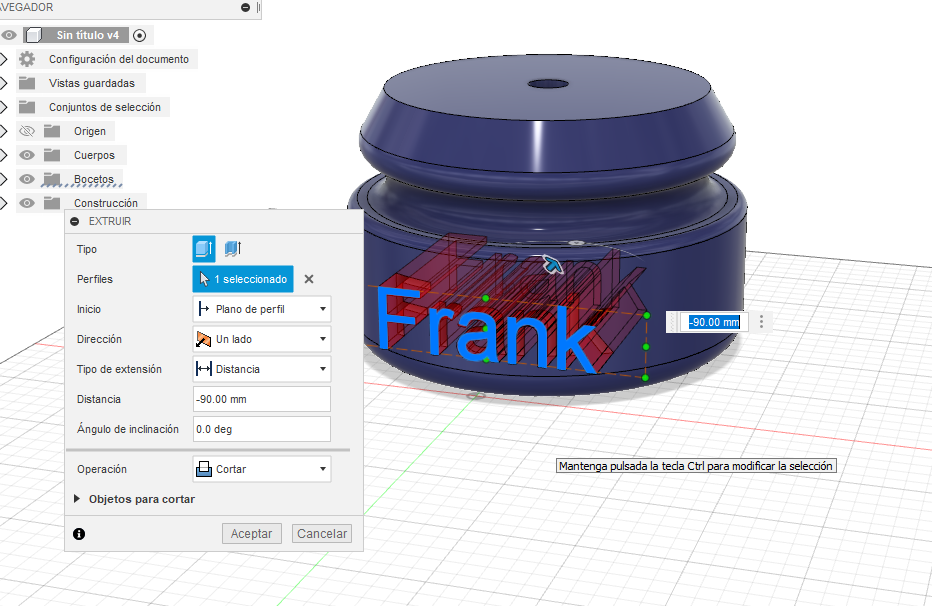Click the Cancelar button
The height and width of the screenshot is (606, 932).
click(322, 534)
